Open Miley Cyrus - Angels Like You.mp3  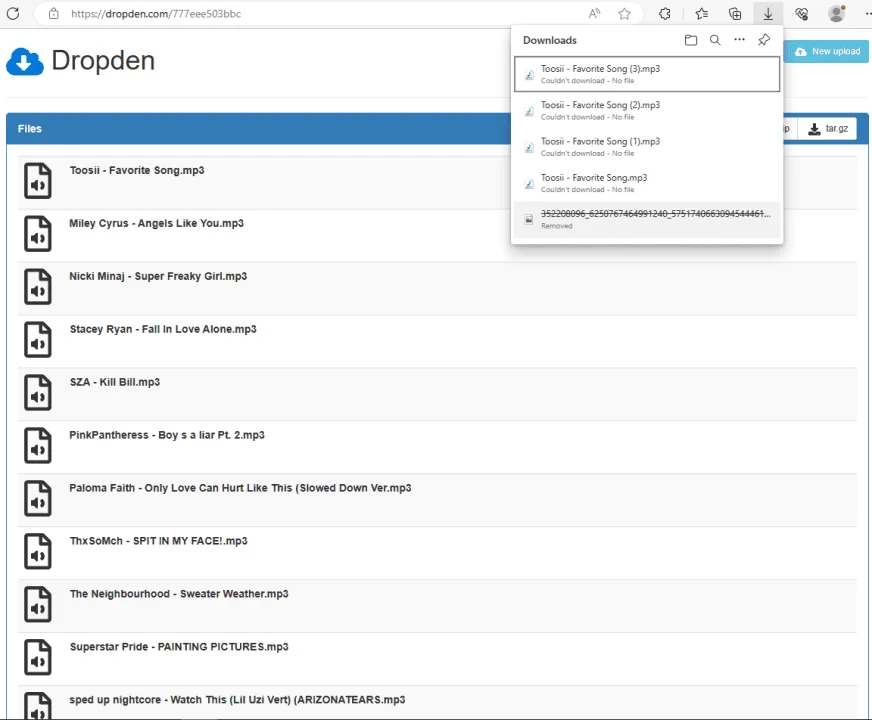pos(156,223)
